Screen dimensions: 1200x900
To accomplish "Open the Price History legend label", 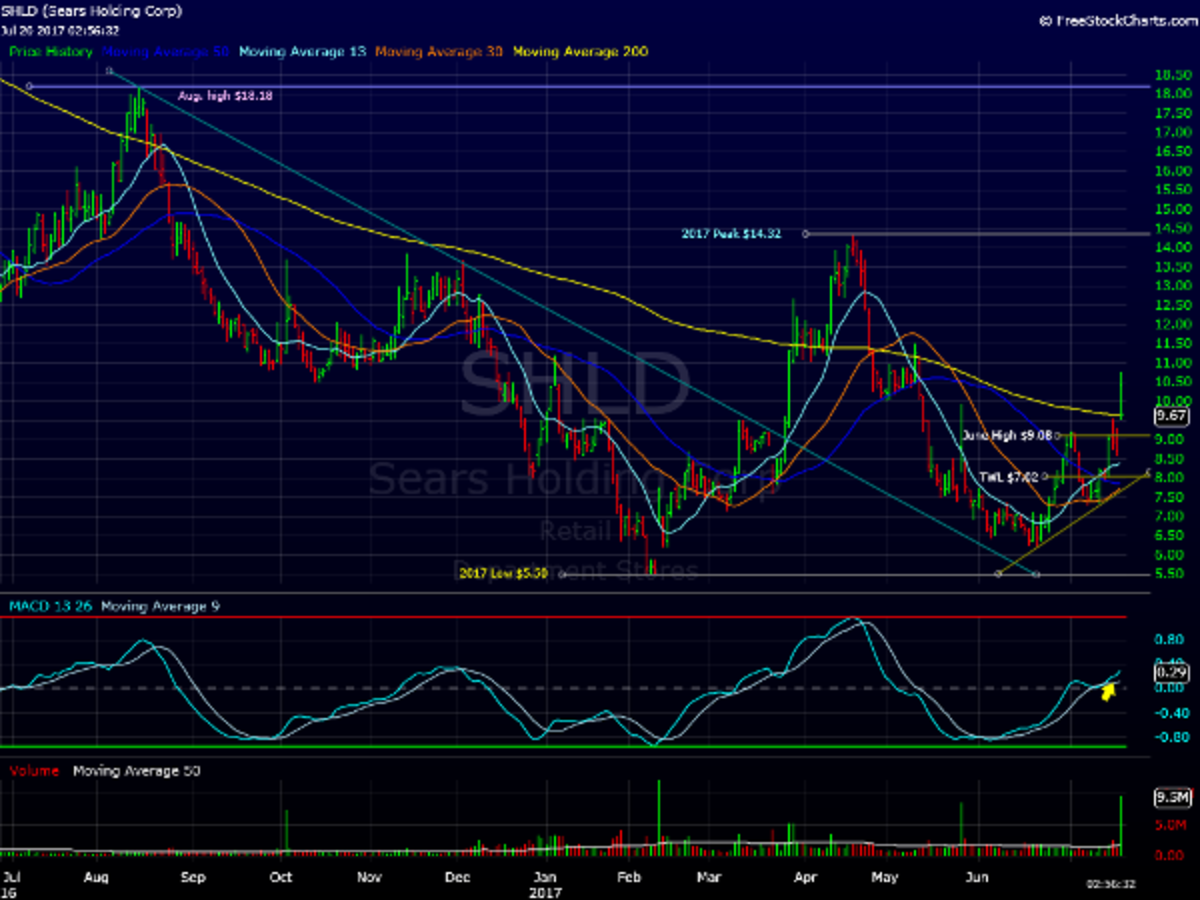I will tap(50, 51).
